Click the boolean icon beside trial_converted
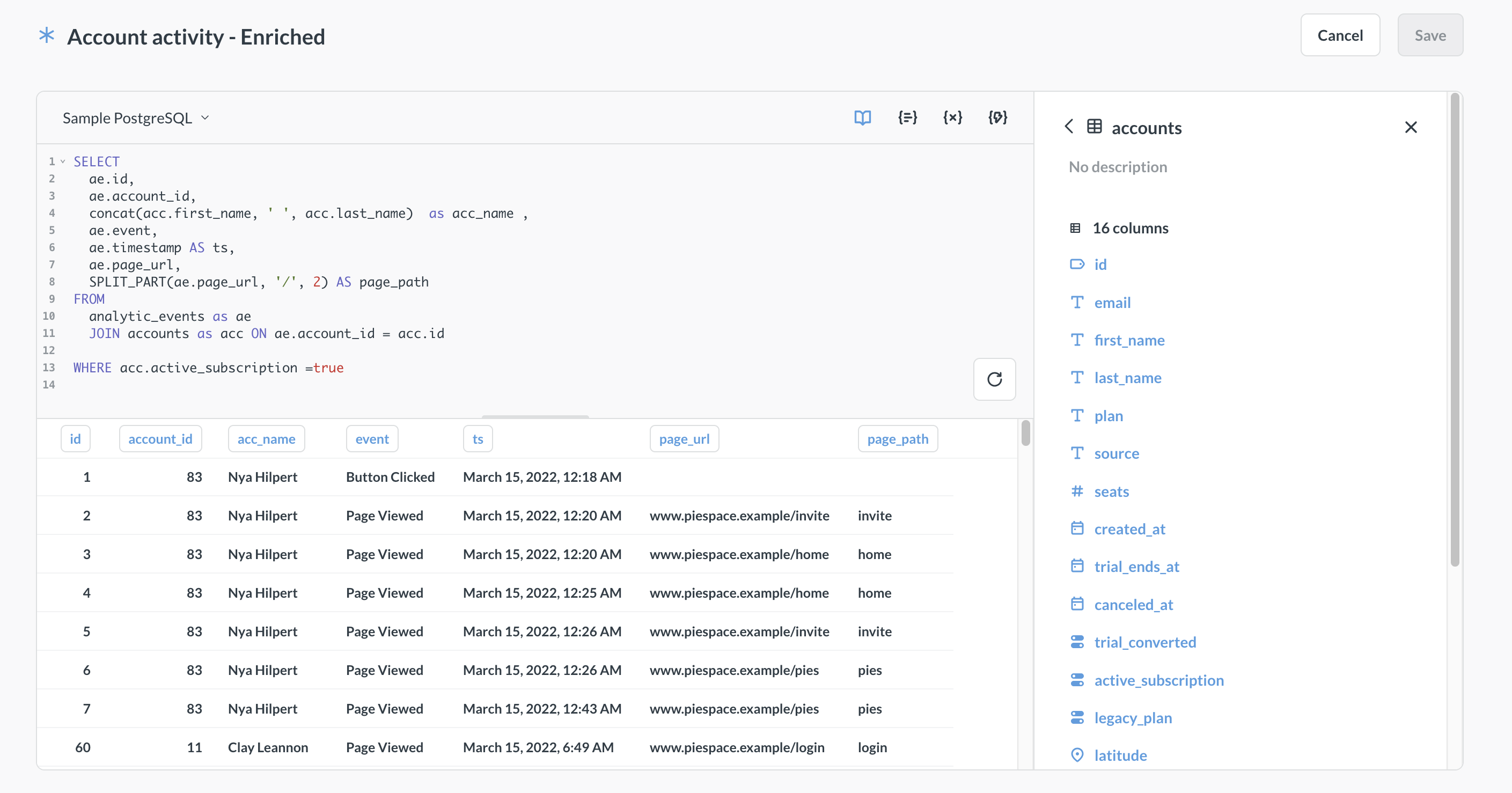 pos(1077,642)
